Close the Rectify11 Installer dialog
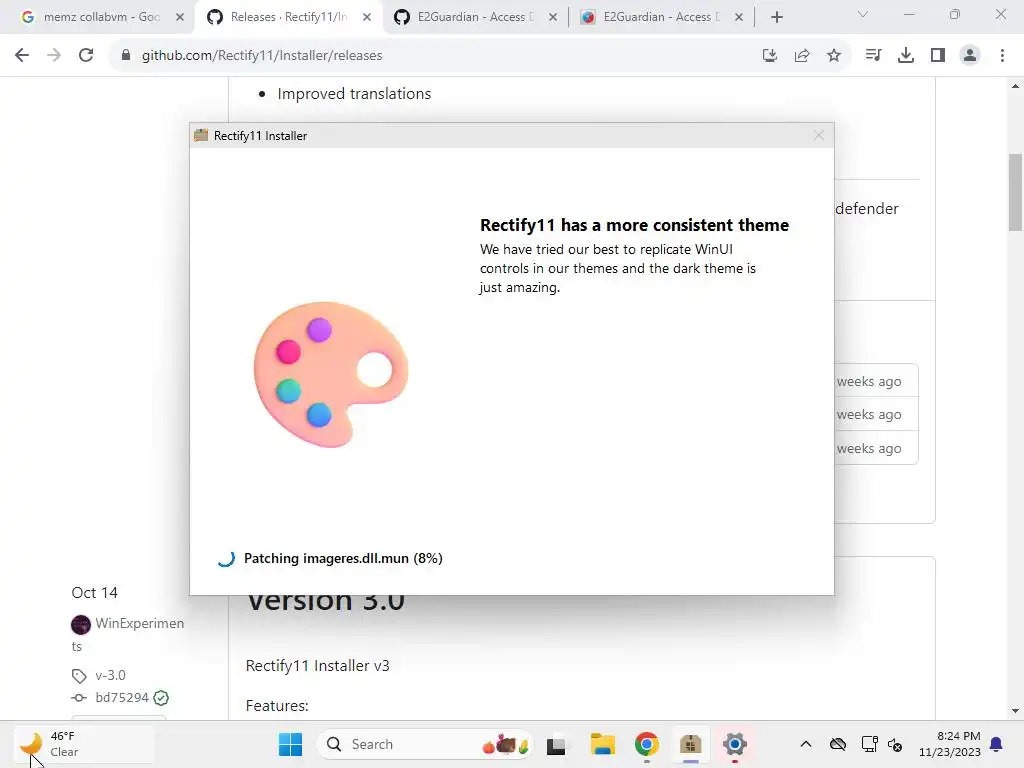The width and height of the screenshot is (1024, 768). [x=819, y=135]
